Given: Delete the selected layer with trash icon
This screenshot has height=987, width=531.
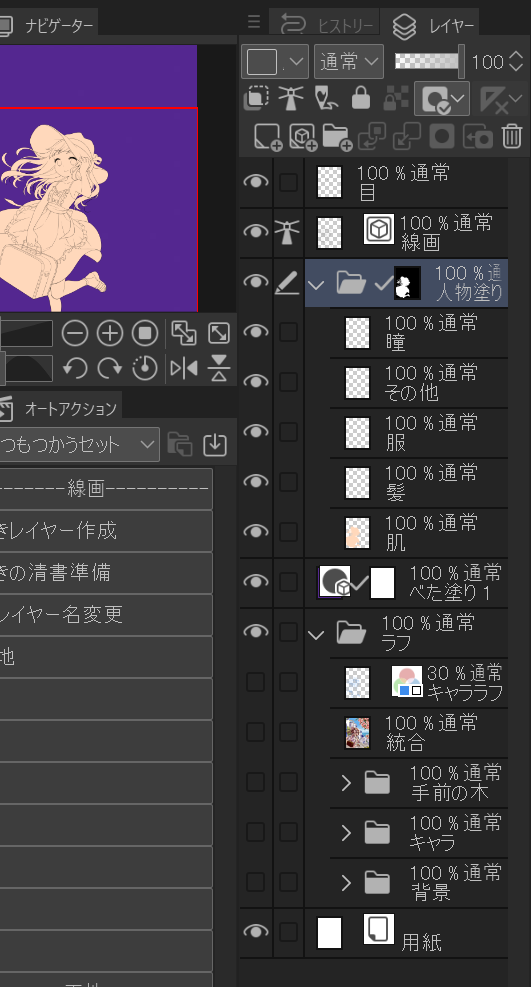Looking at the screenshot, I should pos(512,136).
